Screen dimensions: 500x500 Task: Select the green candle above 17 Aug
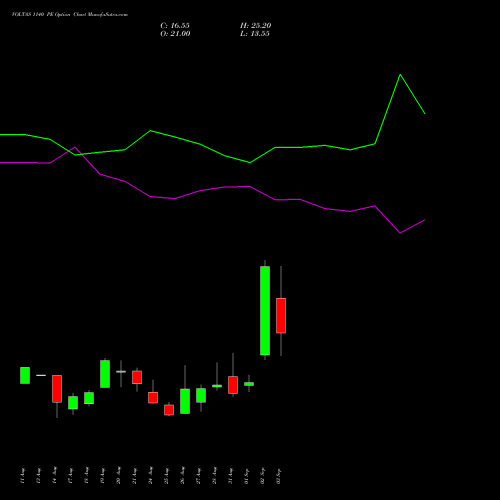click(73, 402)
